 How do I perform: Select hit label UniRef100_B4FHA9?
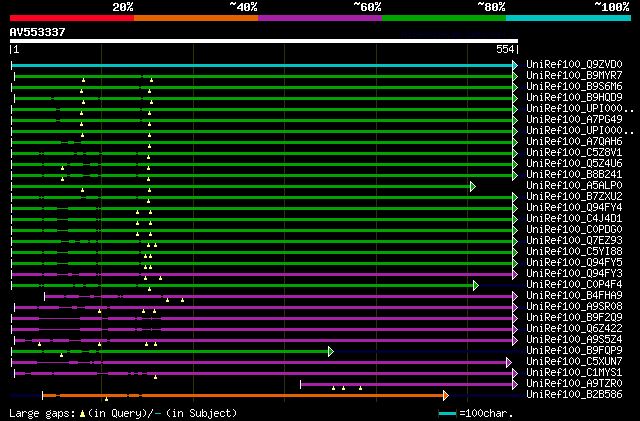[x=574, y=296]
